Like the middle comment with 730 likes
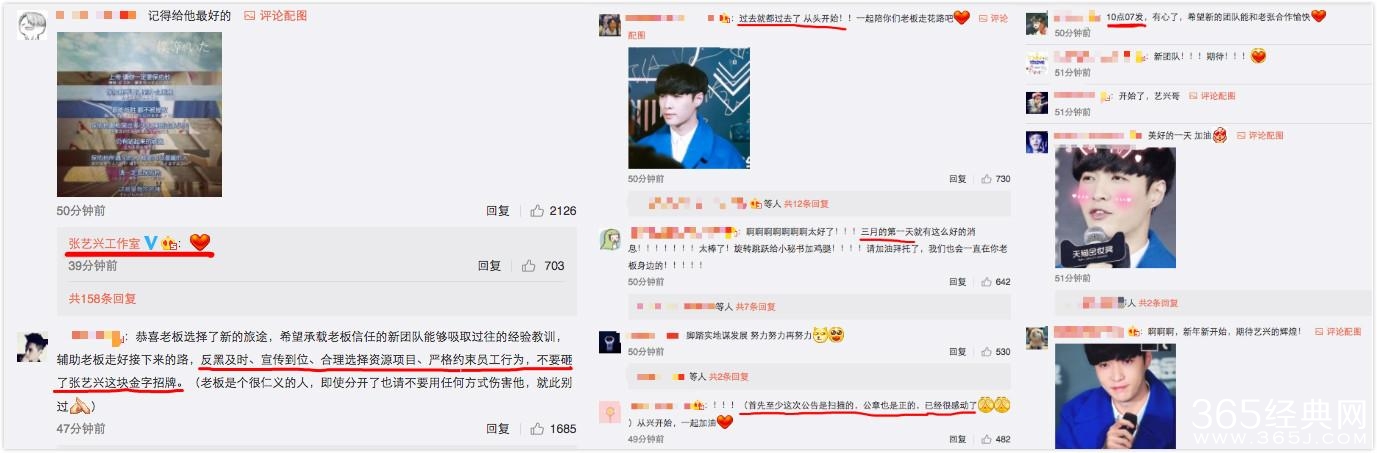The image size is (1377, 453). click(x=986, y=179)
